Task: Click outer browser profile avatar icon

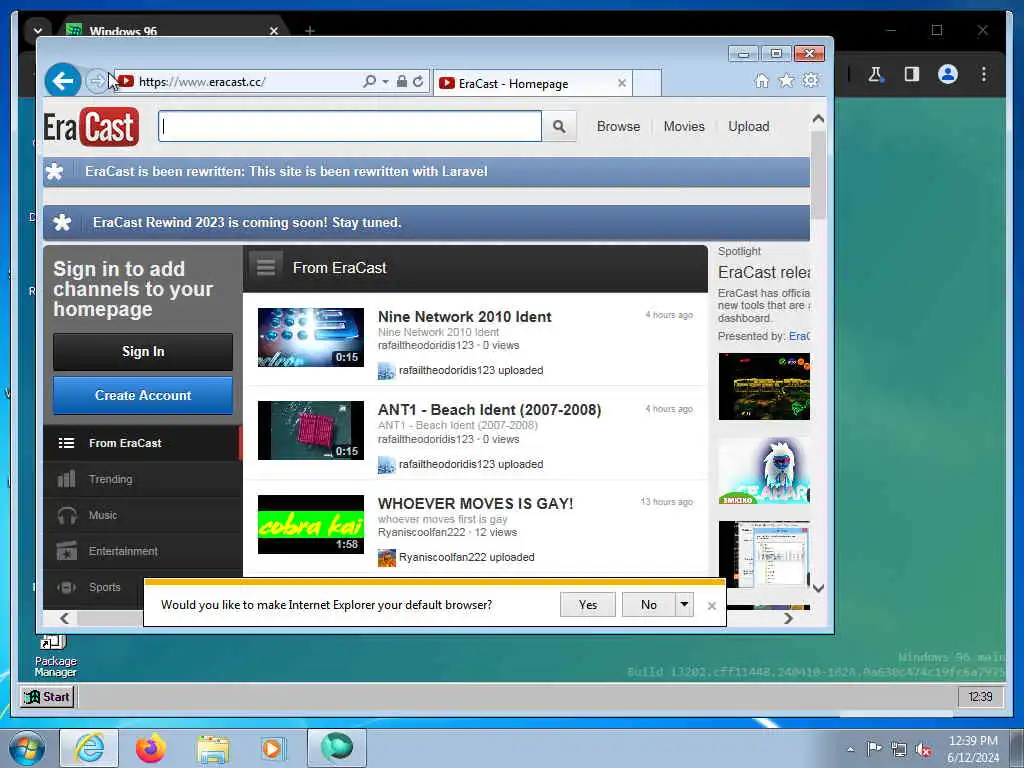Action: (x=948, y=74)
